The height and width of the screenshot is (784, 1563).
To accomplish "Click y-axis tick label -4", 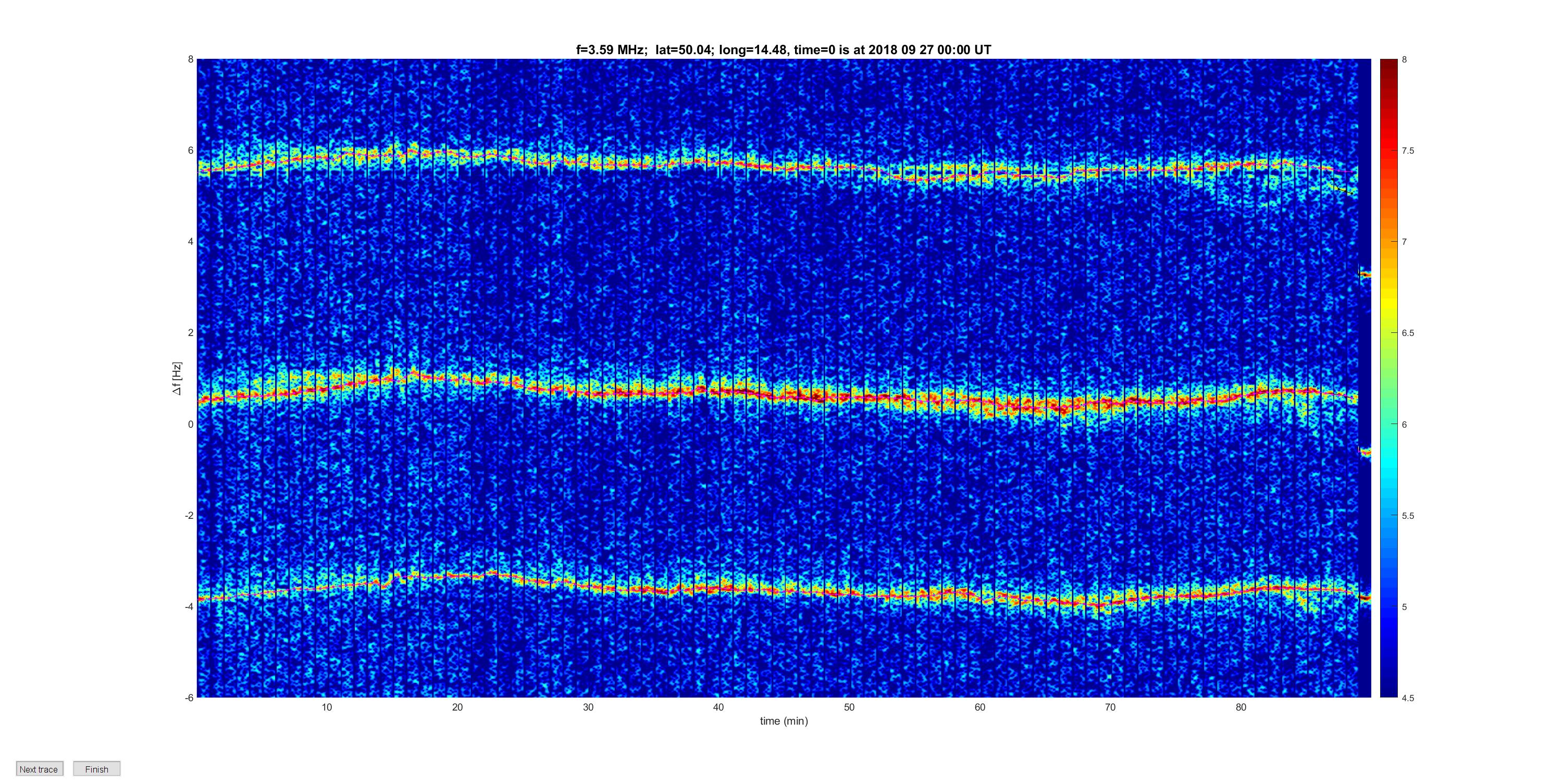I will coord(189,607).
